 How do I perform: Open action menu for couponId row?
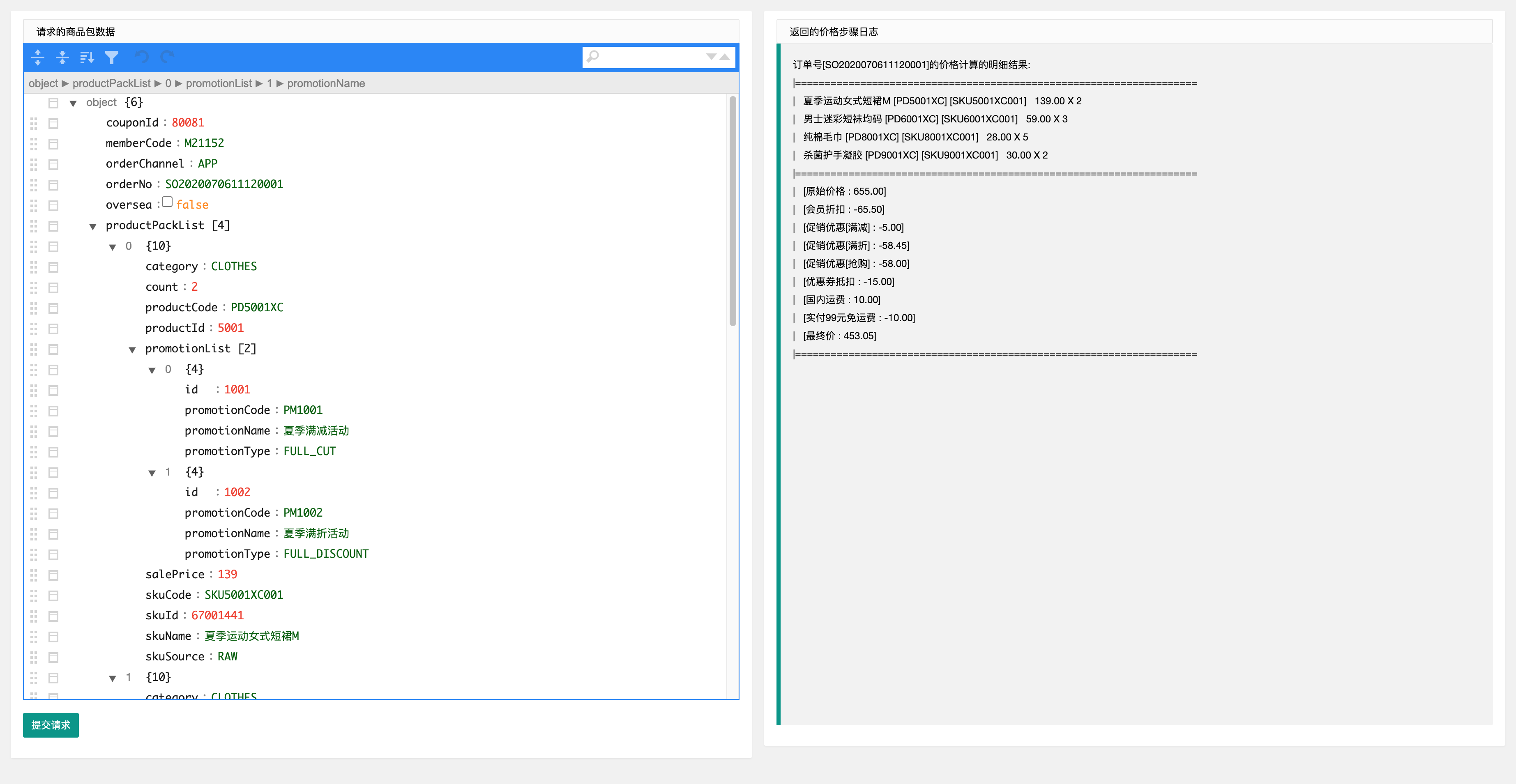pos(53,124)
